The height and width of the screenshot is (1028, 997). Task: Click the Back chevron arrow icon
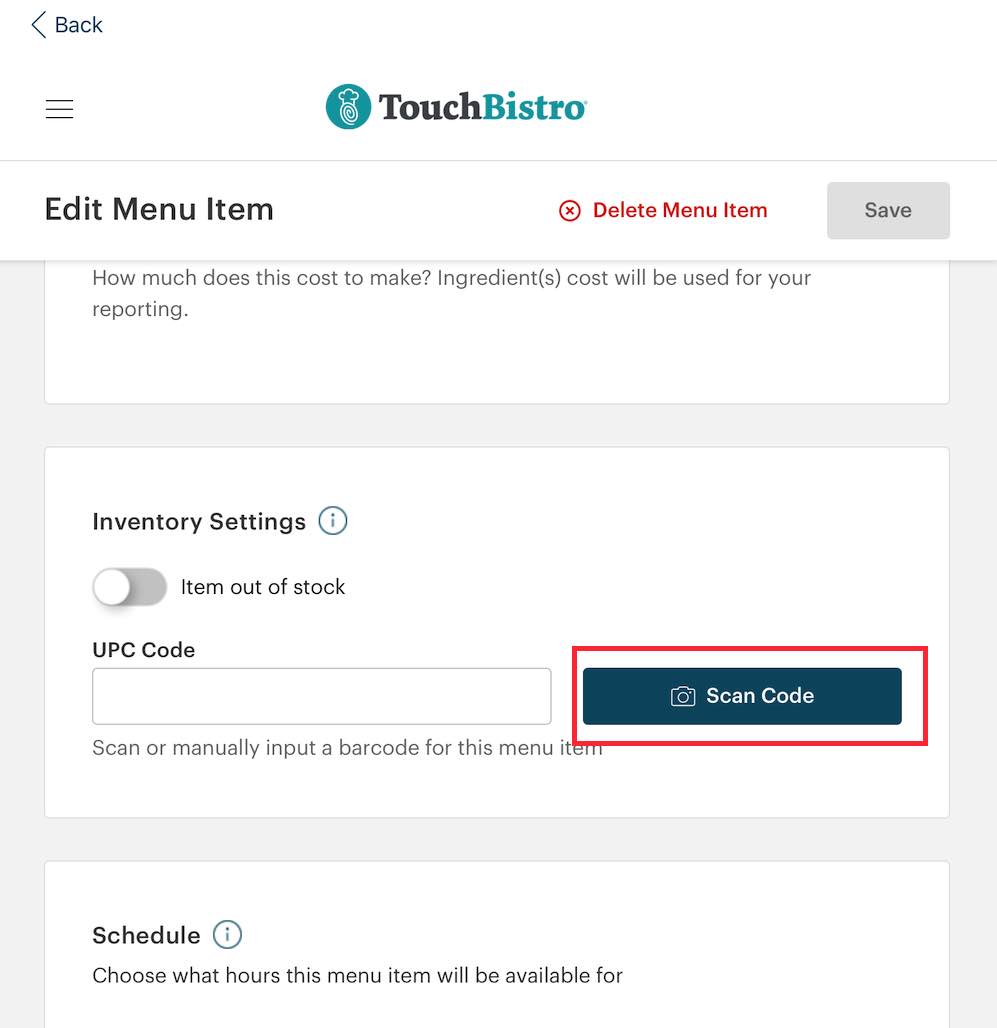click(x=39, y=25)
